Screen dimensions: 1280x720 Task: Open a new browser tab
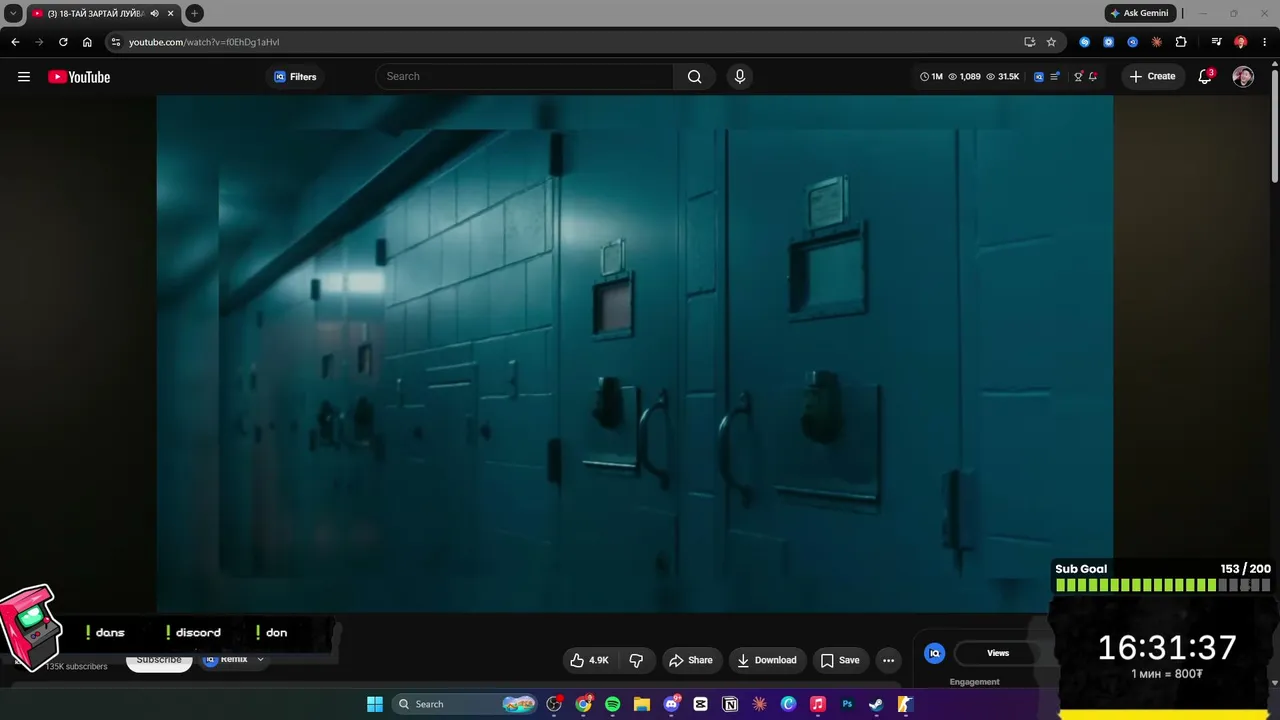point(194,13)
